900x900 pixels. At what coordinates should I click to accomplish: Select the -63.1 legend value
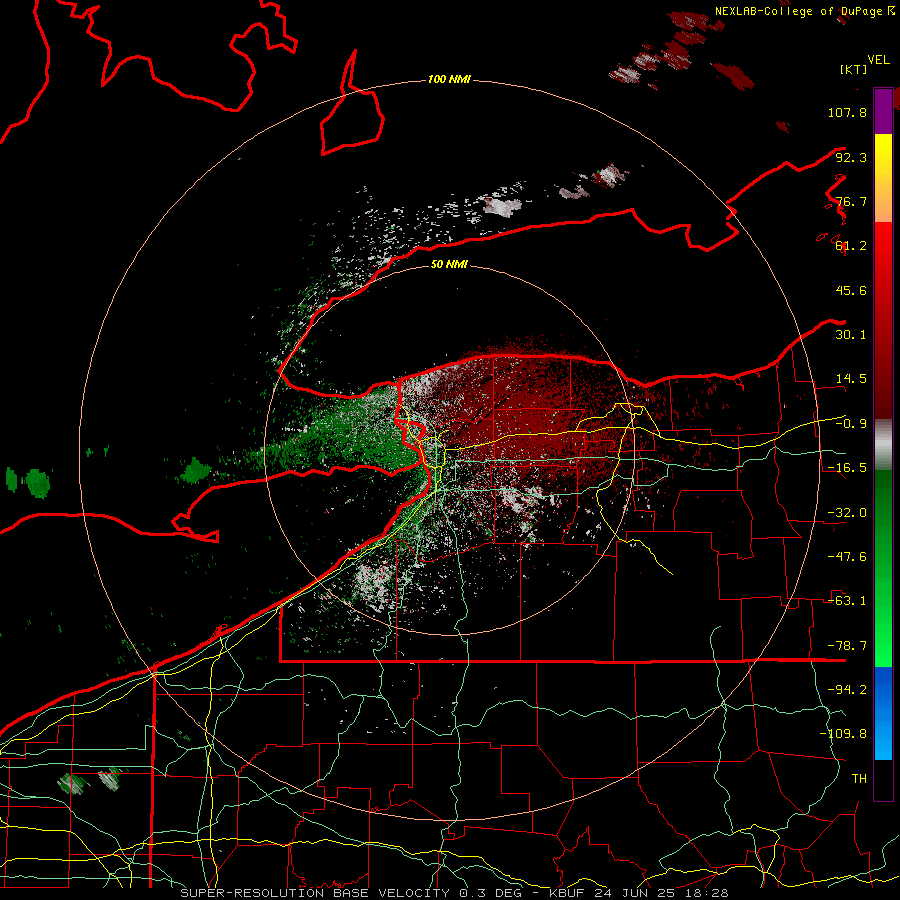[x=847, y=600]
